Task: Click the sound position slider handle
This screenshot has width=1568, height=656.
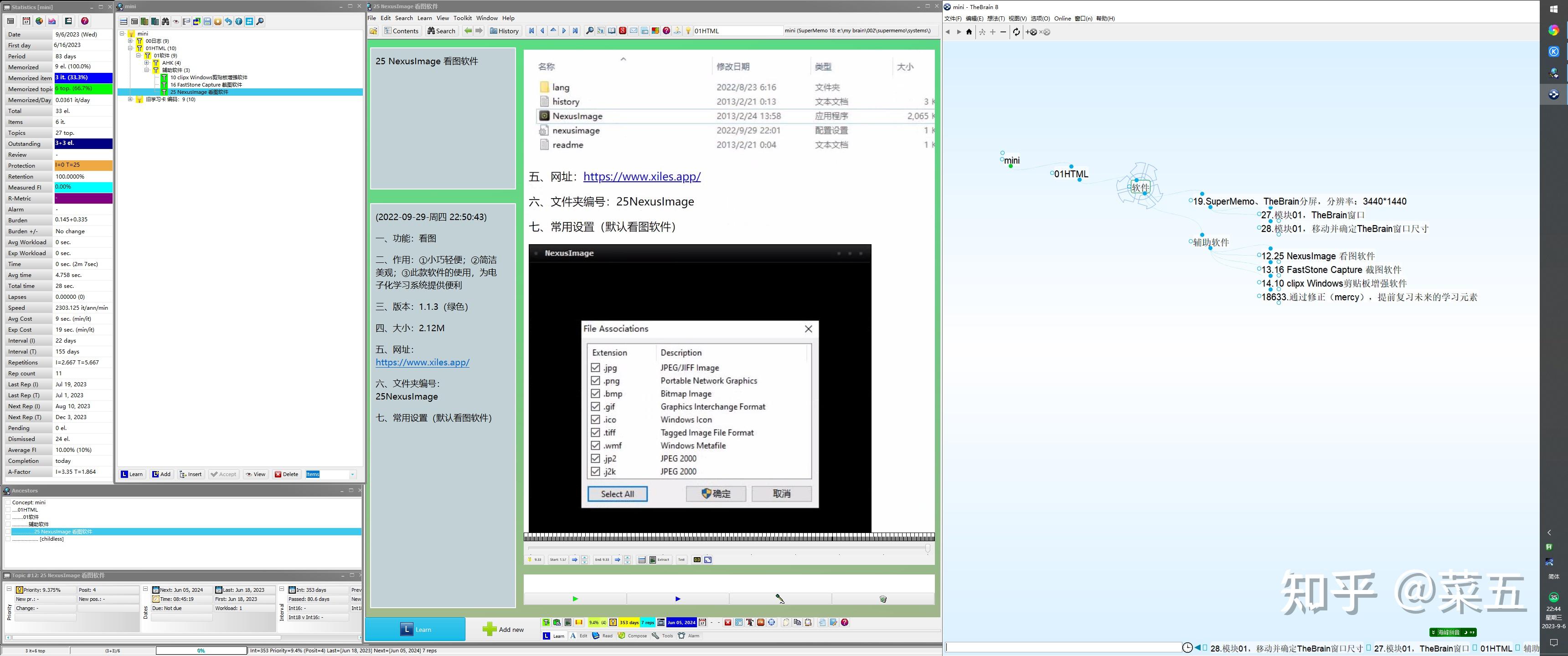Action: [928, 548]
